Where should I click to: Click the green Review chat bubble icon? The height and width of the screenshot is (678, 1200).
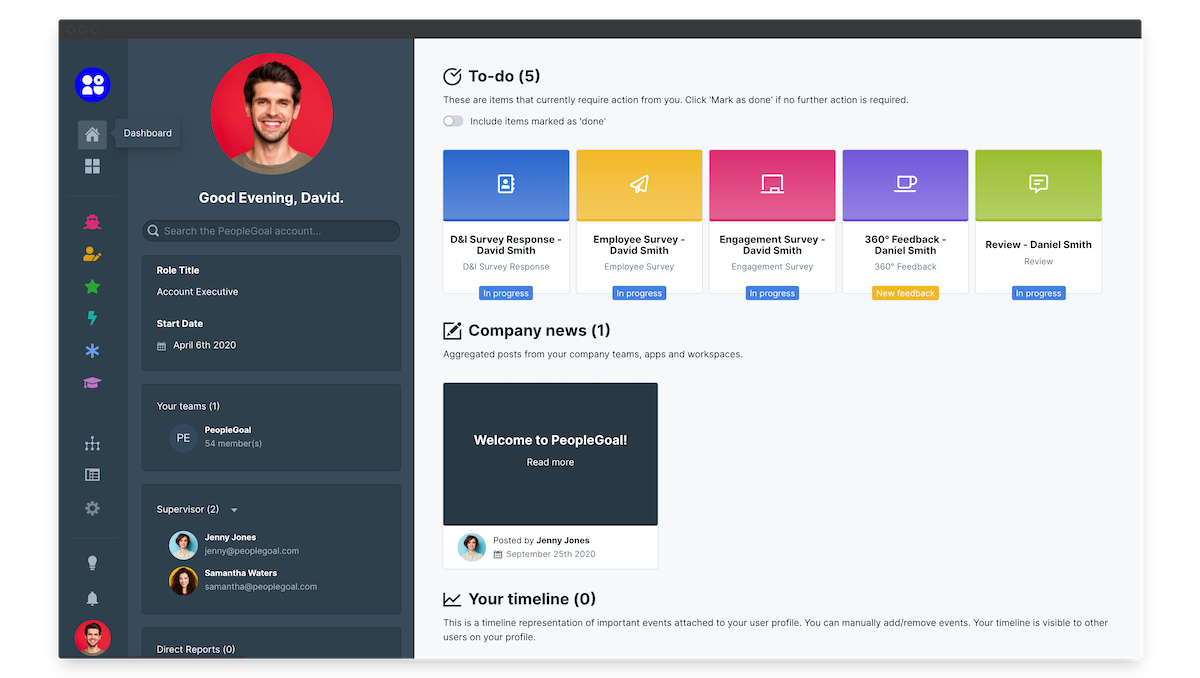(1038, 184)
